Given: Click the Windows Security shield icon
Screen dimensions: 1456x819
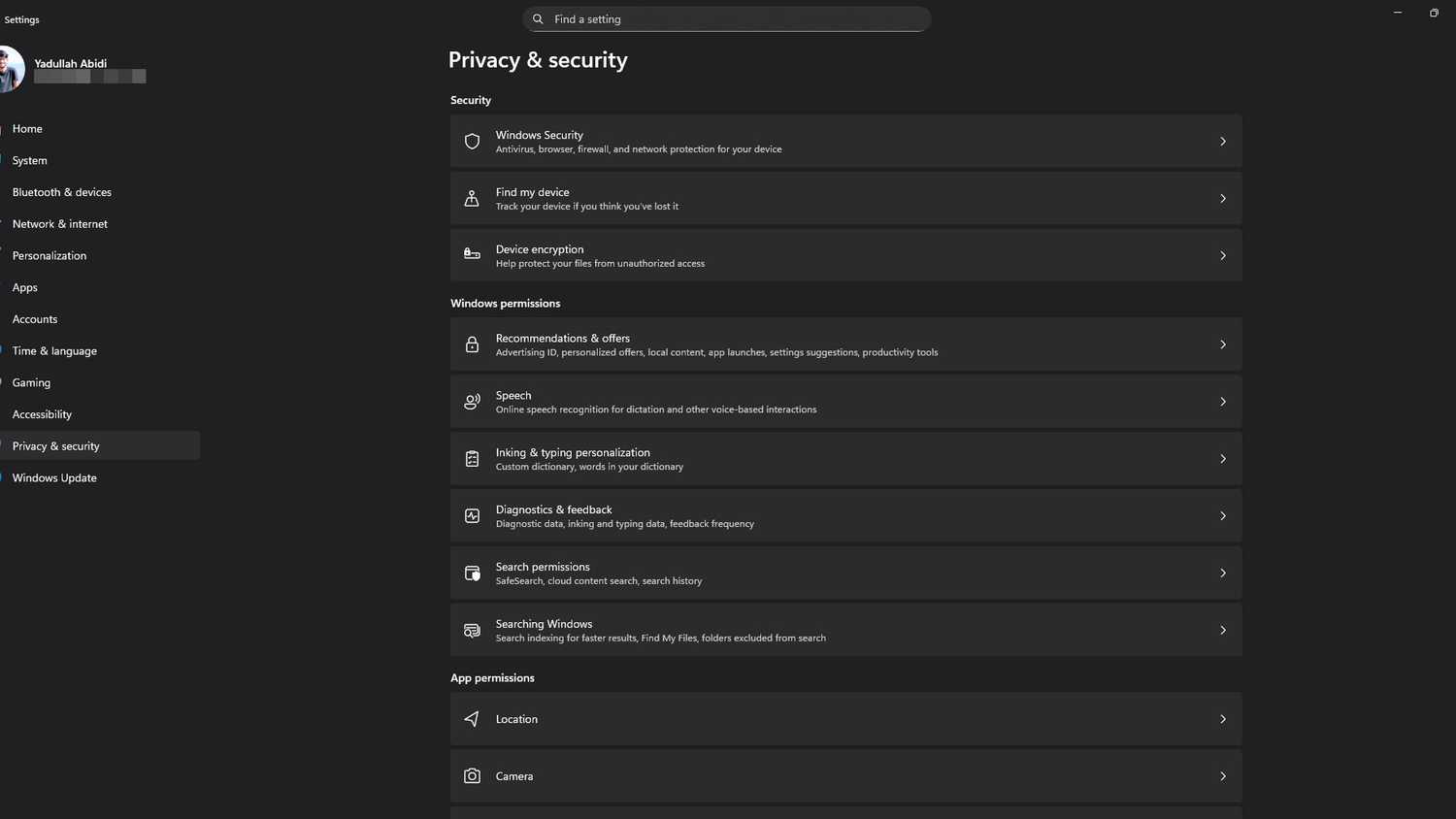Looking at the screenshot, I should (472, 142).
